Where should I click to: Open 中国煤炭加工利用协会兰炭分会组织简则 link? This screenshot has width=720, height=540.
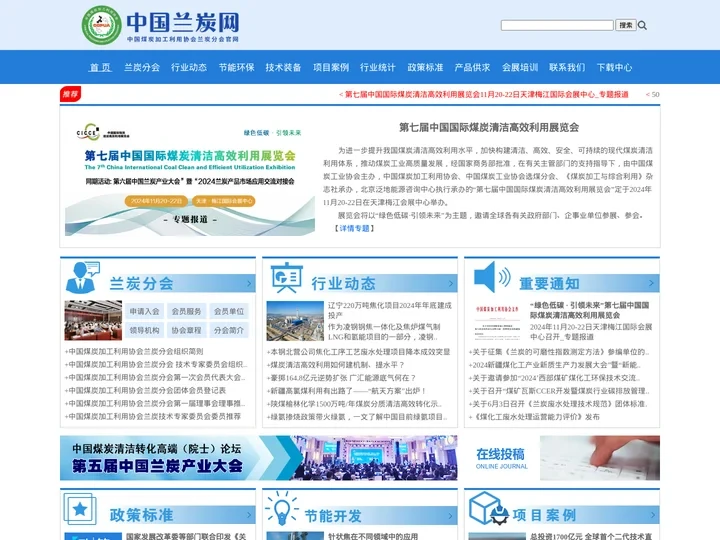click(134, 351)
